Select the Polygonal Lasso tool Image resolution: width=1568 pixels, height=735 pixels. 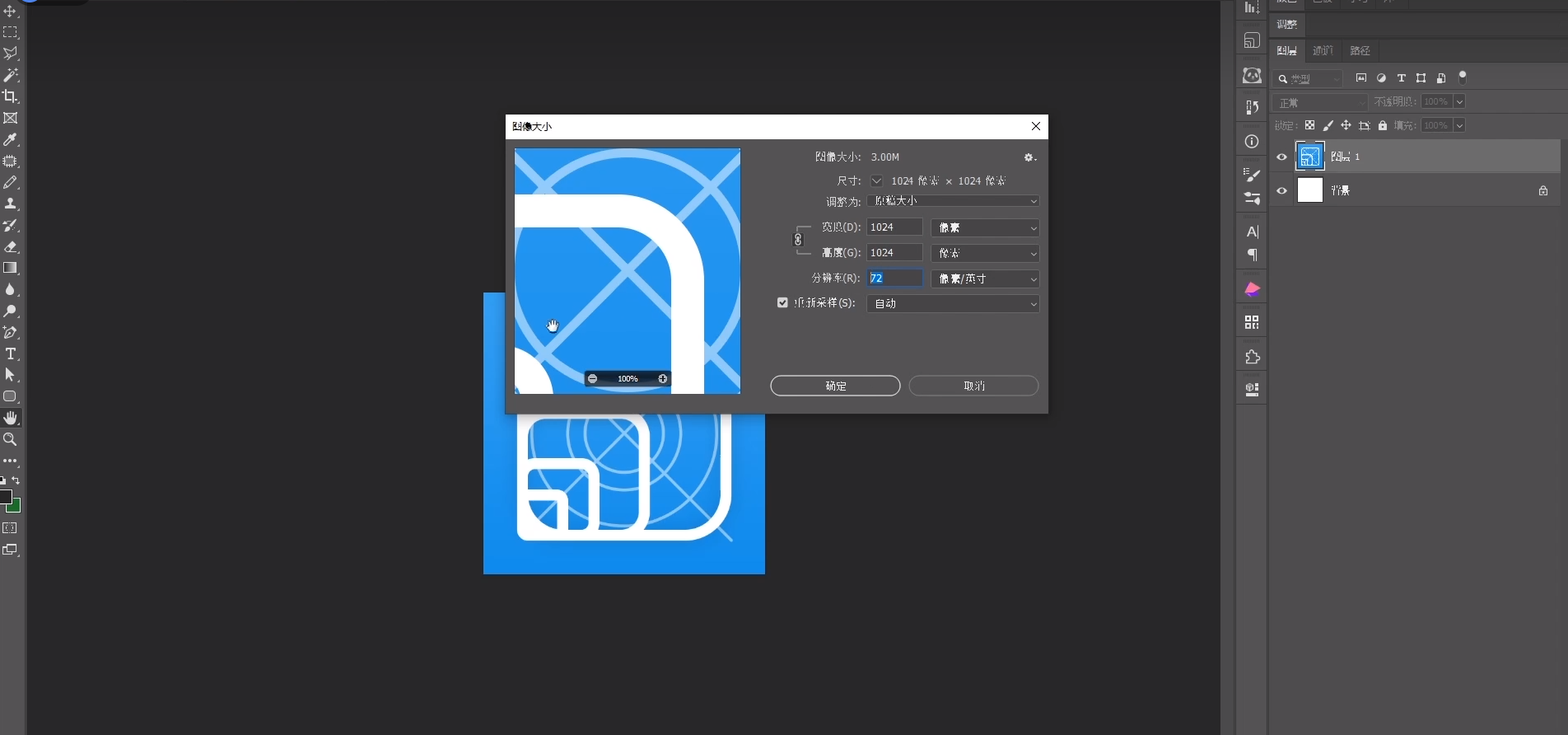click(x=11, y=54)
